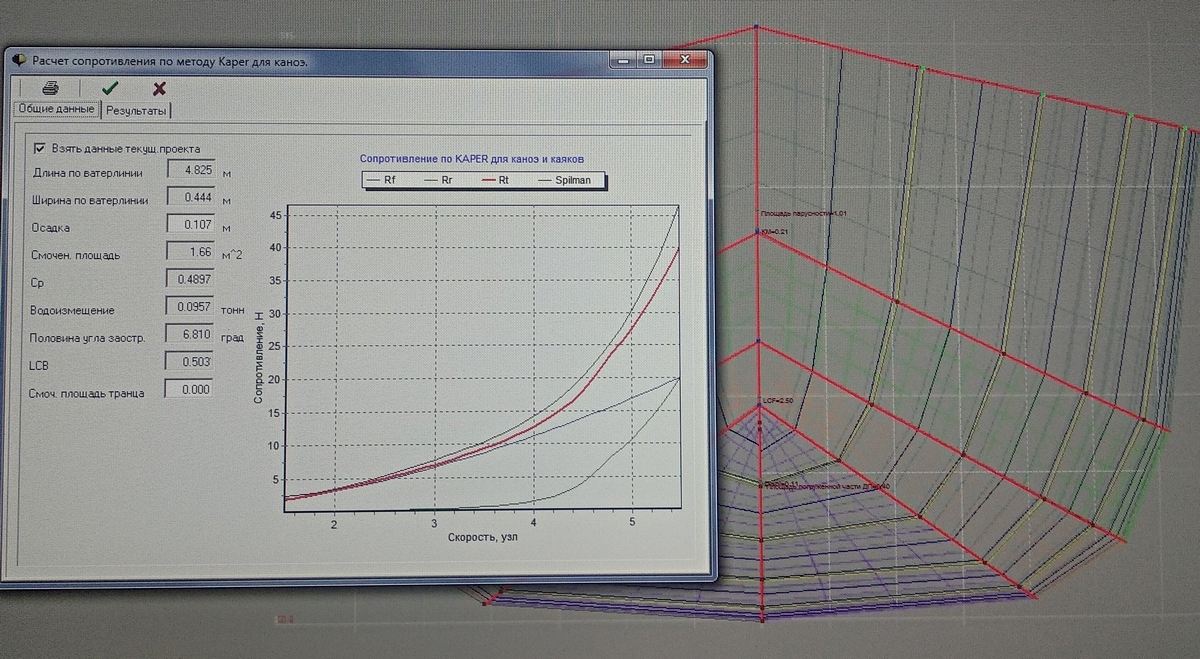Switch to the Результаты tab
Viewport: 1200px width, 659px height.
tap(136, 110)
